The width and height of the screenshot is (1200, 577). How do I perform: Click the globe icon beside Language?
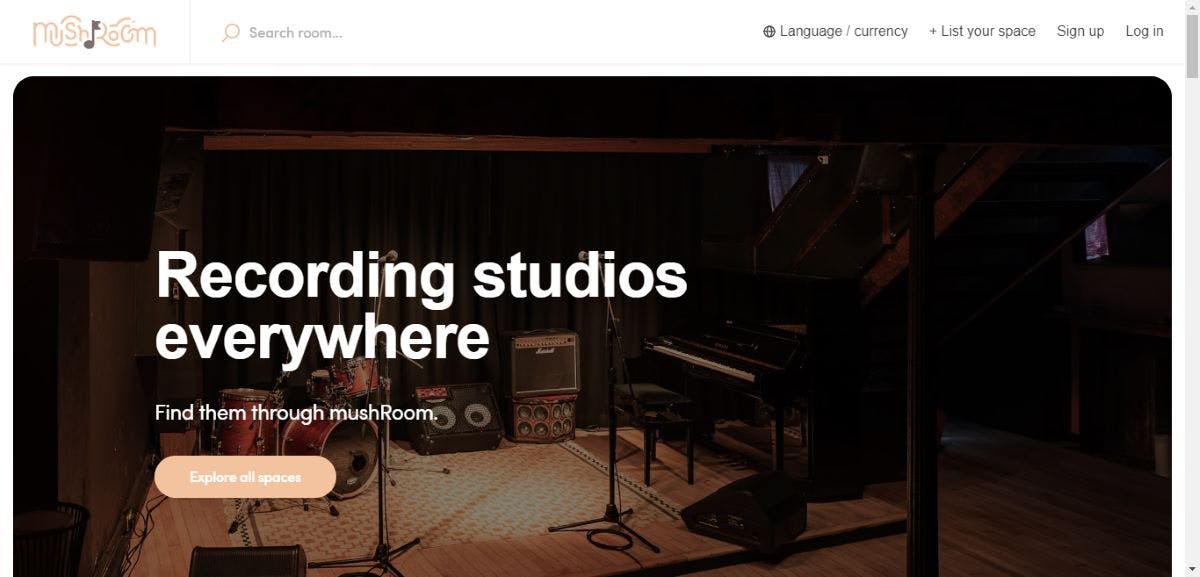[x=769, y=31]
